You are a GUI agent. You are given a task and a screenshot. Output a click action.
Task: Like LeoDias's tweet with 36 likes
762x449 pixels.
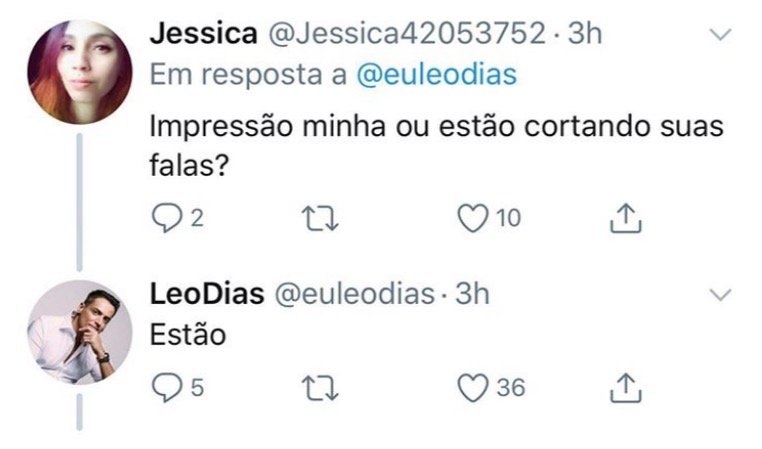pyautogui.click(x=472, y=388)
